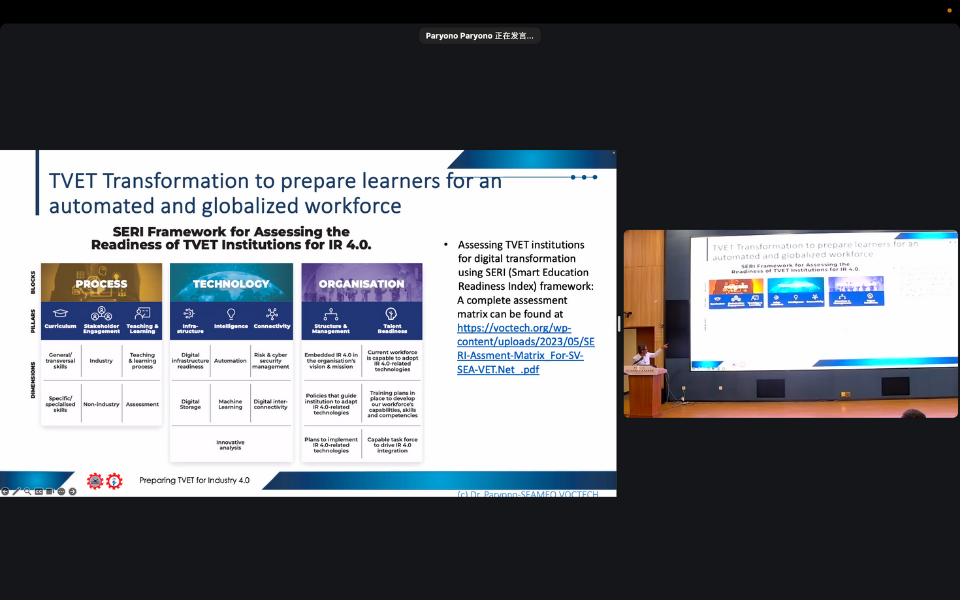Viewport: 960px width, 600px height.
Task: Click the vertical 'BLOCKS' row label
Action: coord(33,283)
